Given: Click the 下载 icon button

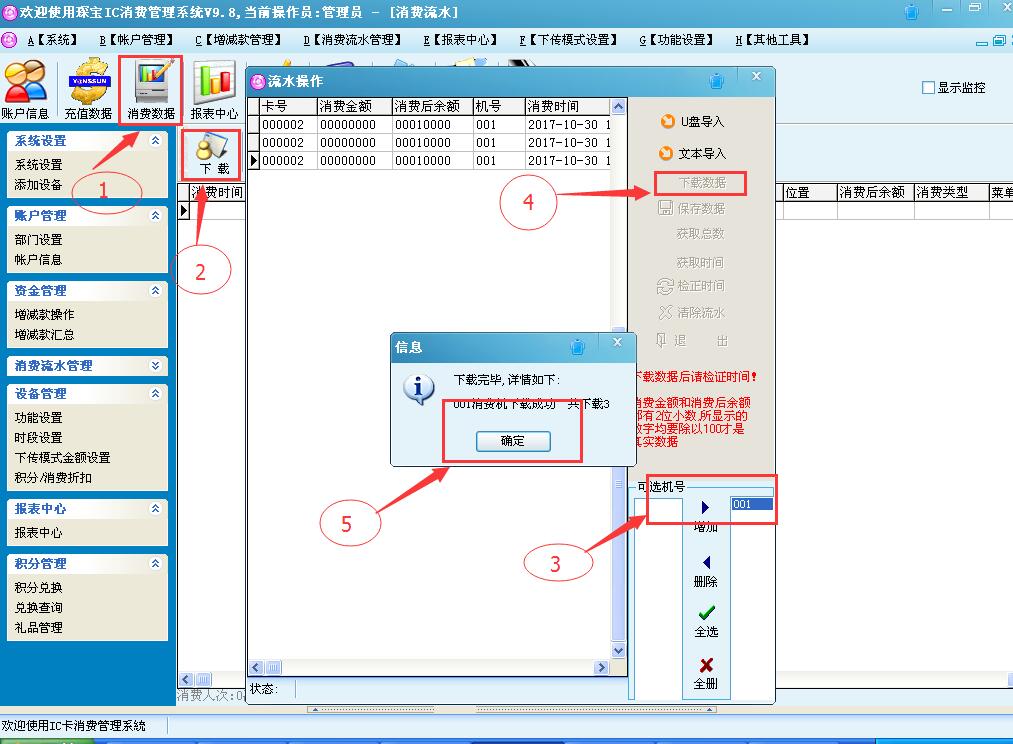Looking at the screenshot, I should point(212,155).
